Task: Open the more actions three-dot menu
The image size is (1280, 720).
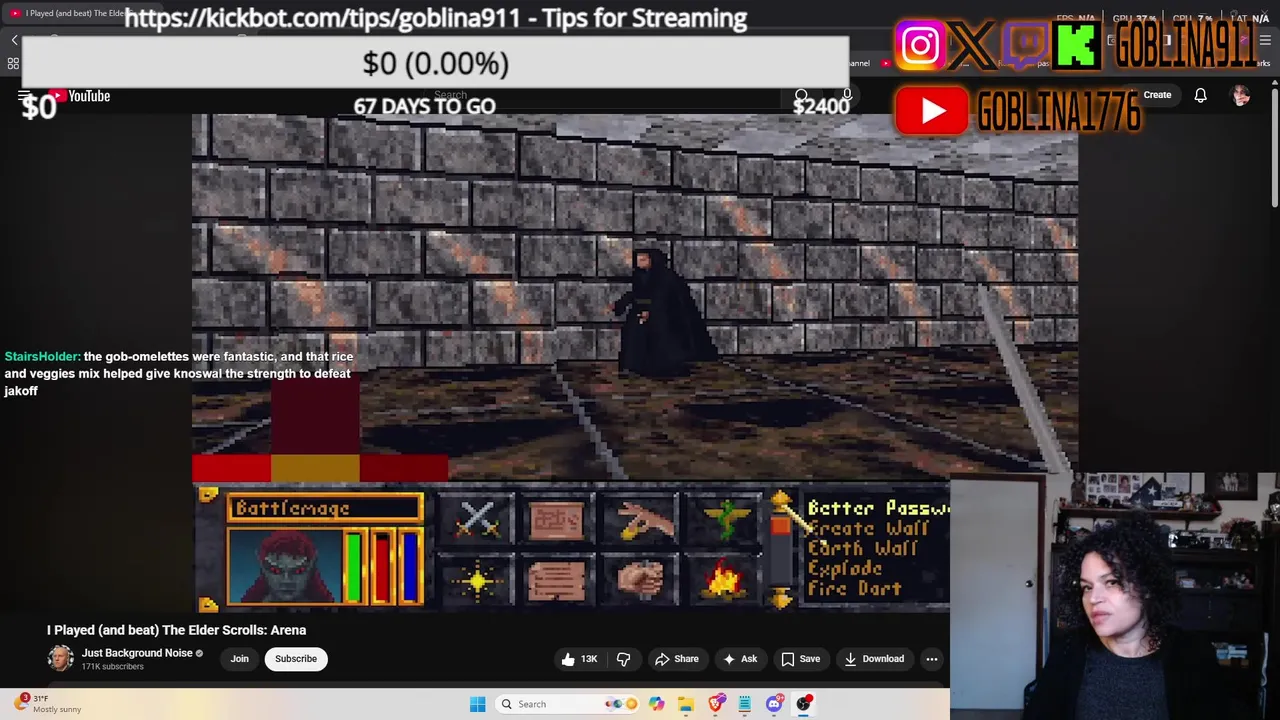Action: 932,659
